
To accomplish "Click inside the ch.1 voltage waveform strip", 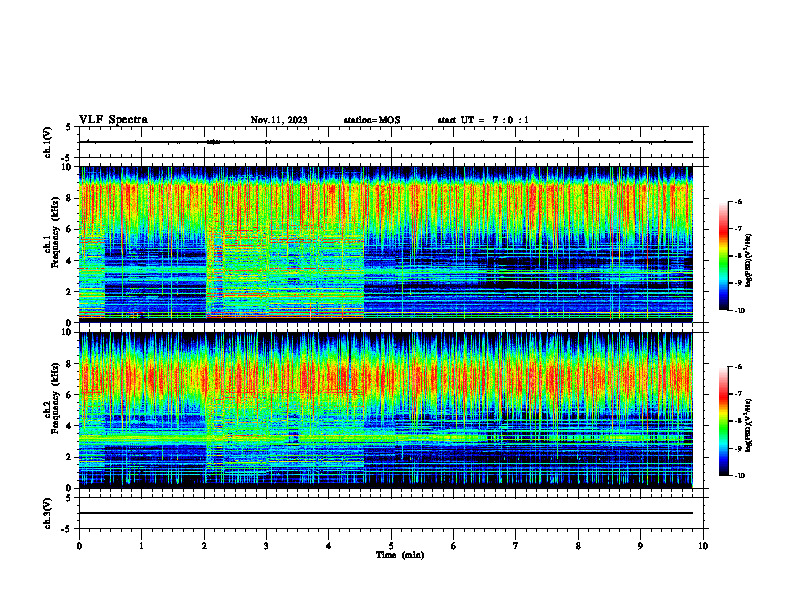I will (391, 142).
